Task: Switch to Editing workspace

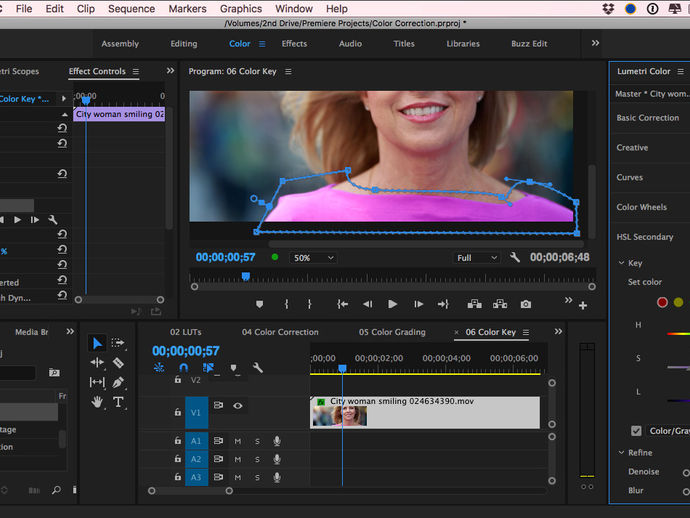Action: click(184, 44)
